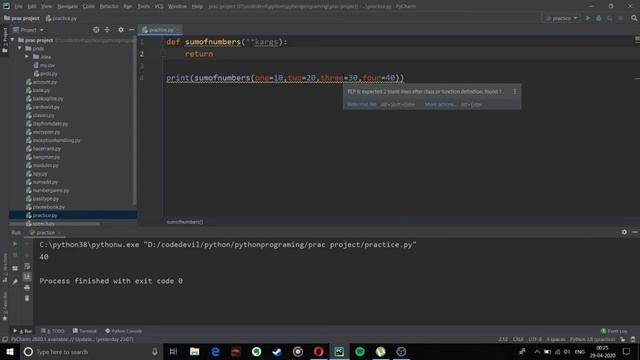Hide the Project panel with minus icon
The height and width of the screenshot is (360, 640).
[131, 30]
